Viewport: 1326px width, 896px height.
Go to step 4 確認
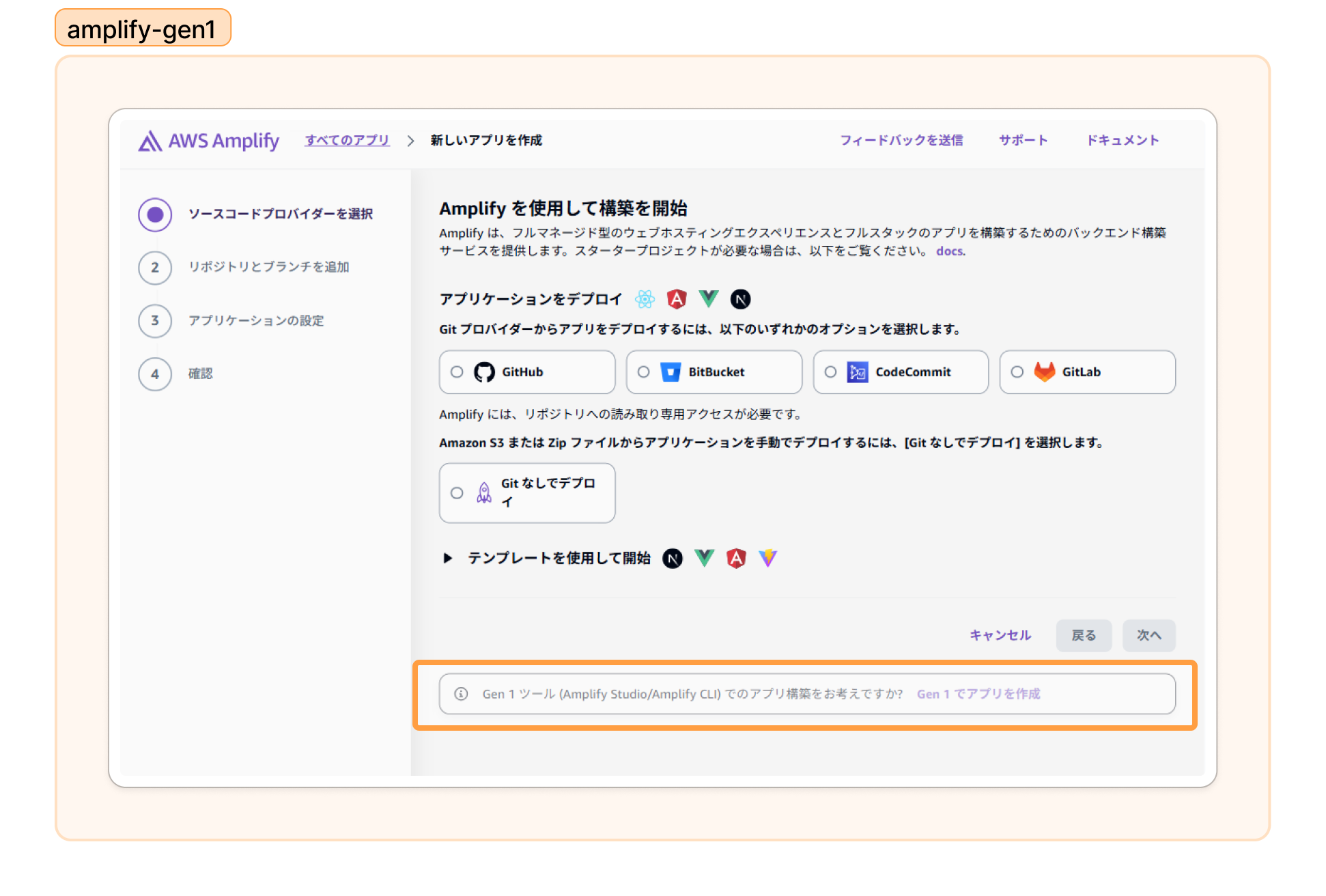pyautogui.click(x=175, y=374)
